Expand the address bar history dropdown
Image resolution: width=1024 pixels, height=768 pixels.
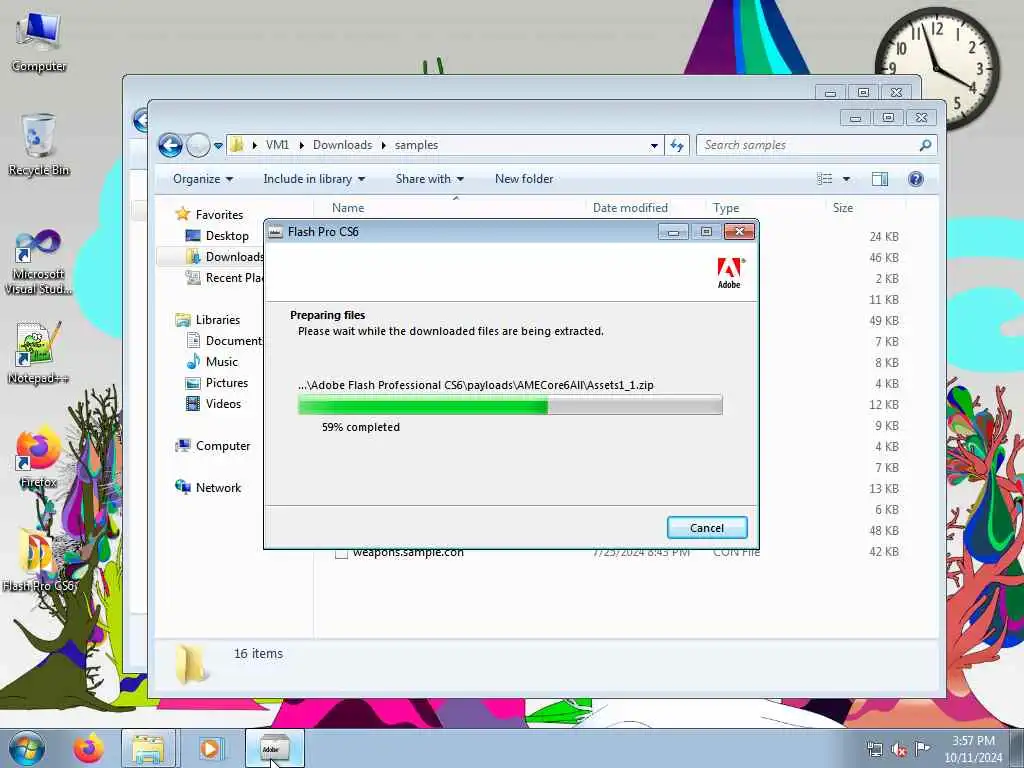(x=654, y=146)
